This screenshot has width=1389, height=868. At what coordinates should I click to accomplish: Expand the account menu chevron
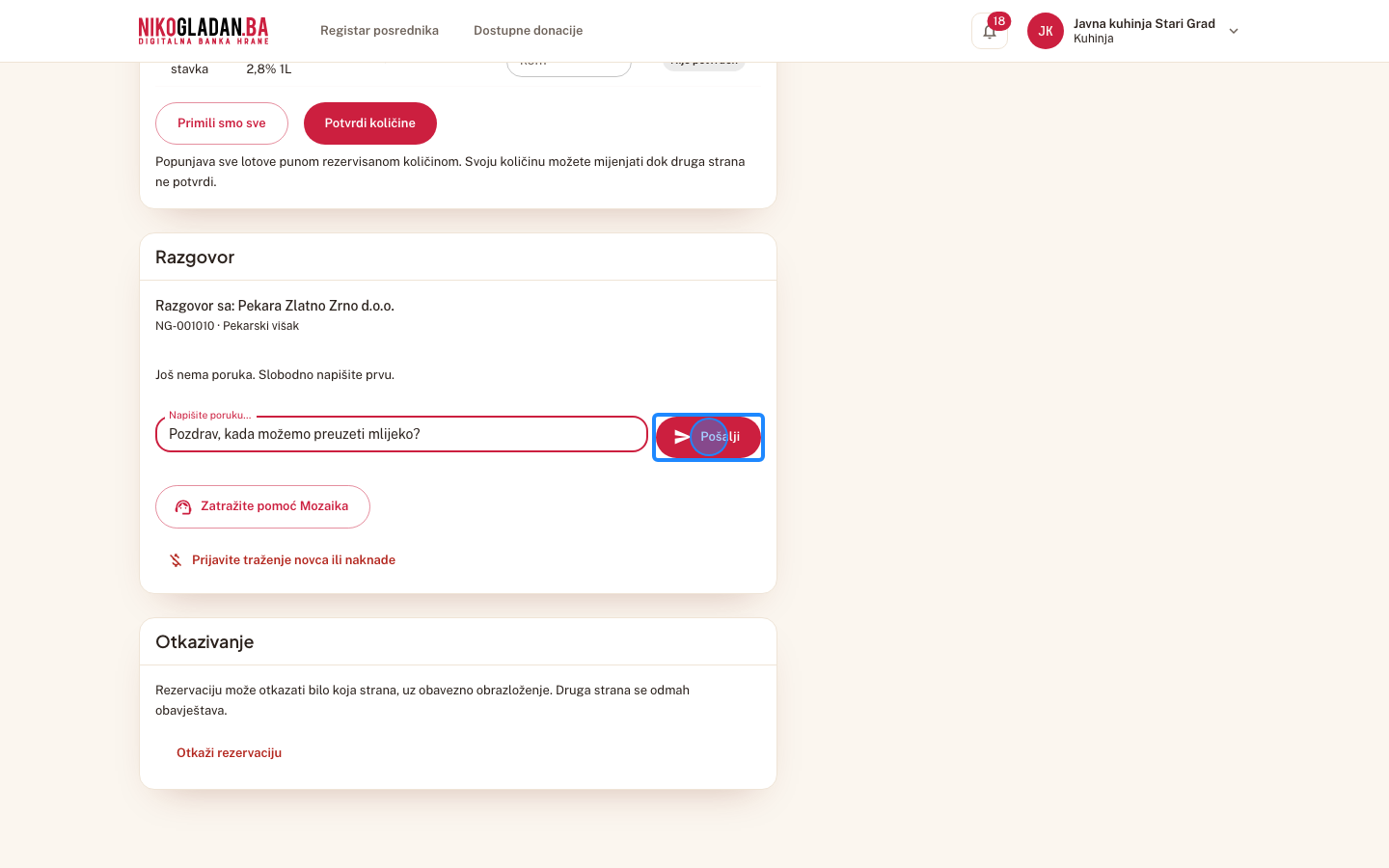point(1234,31)
